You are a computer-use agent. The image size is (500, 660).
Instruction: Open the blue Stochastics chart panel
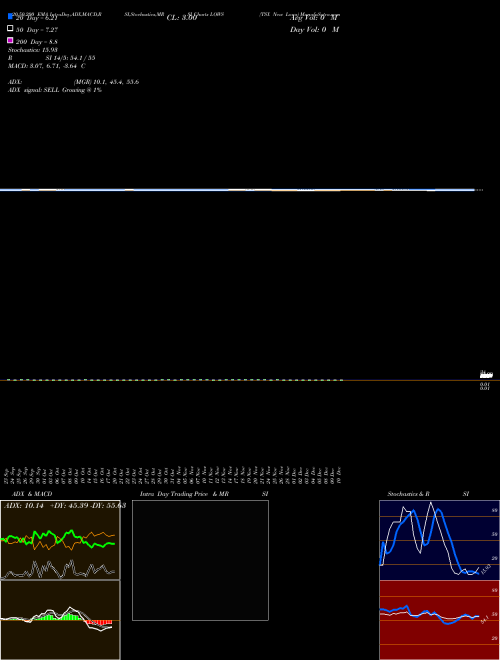click(439, 540)
